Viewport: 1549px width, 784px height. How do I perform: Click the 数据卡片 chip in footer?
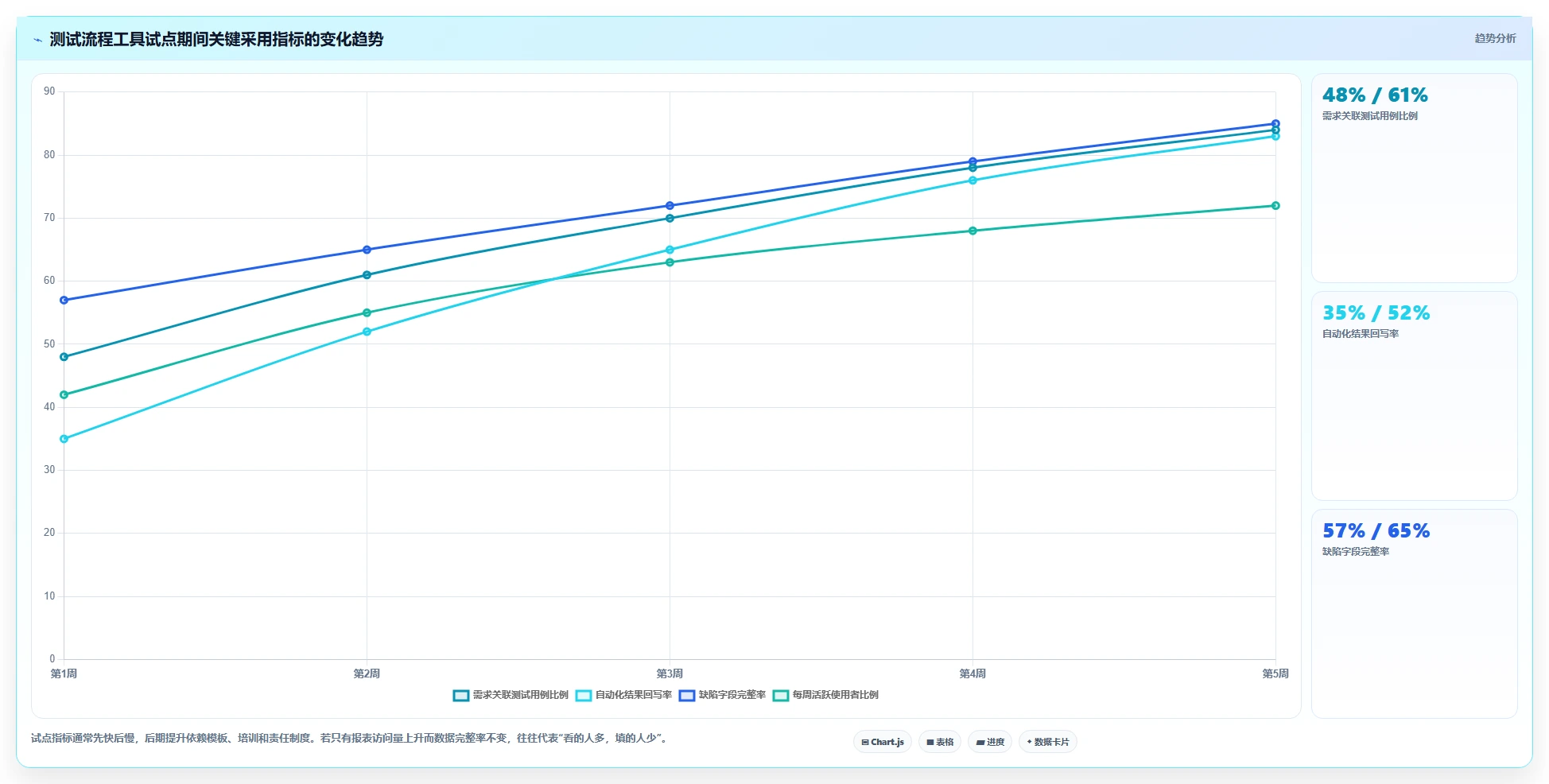[x=1048, y=742]
